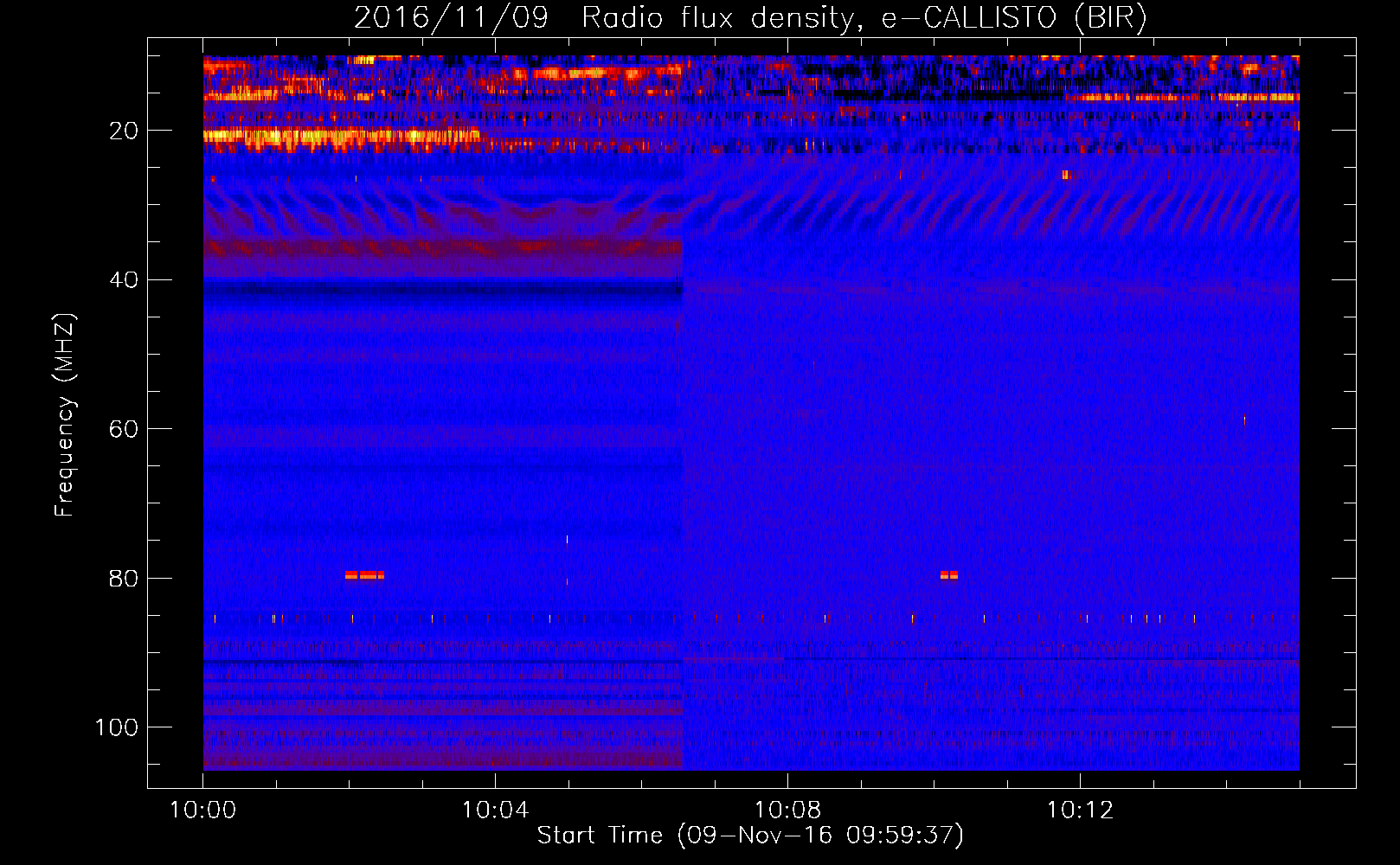The height and width of the screenshot is (865, 1400).
Task: Click the '10:04' time tick label
Action: tap(495, 811)
